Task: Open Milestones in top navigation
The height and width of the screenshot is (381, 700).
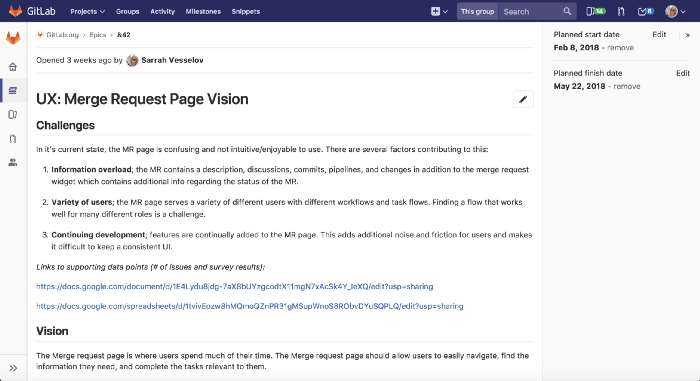Action: (x=203, y=12)
